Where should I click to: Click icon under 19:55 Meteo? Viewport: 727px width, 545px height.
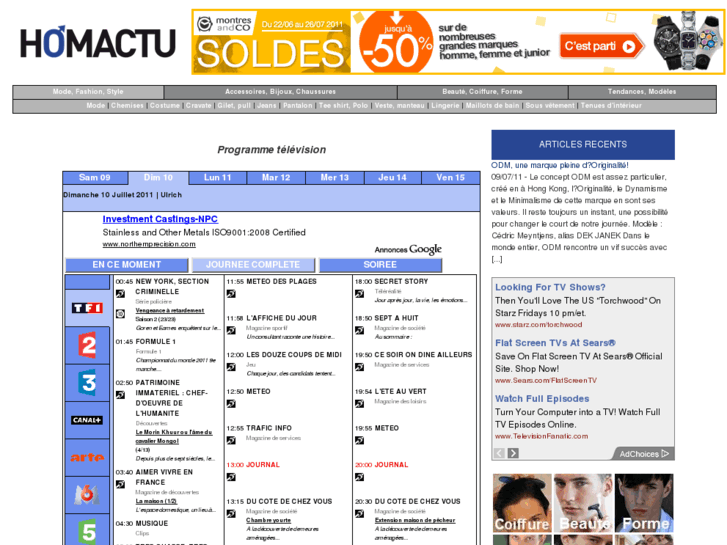pyautogui.click(x=360, y=440)
